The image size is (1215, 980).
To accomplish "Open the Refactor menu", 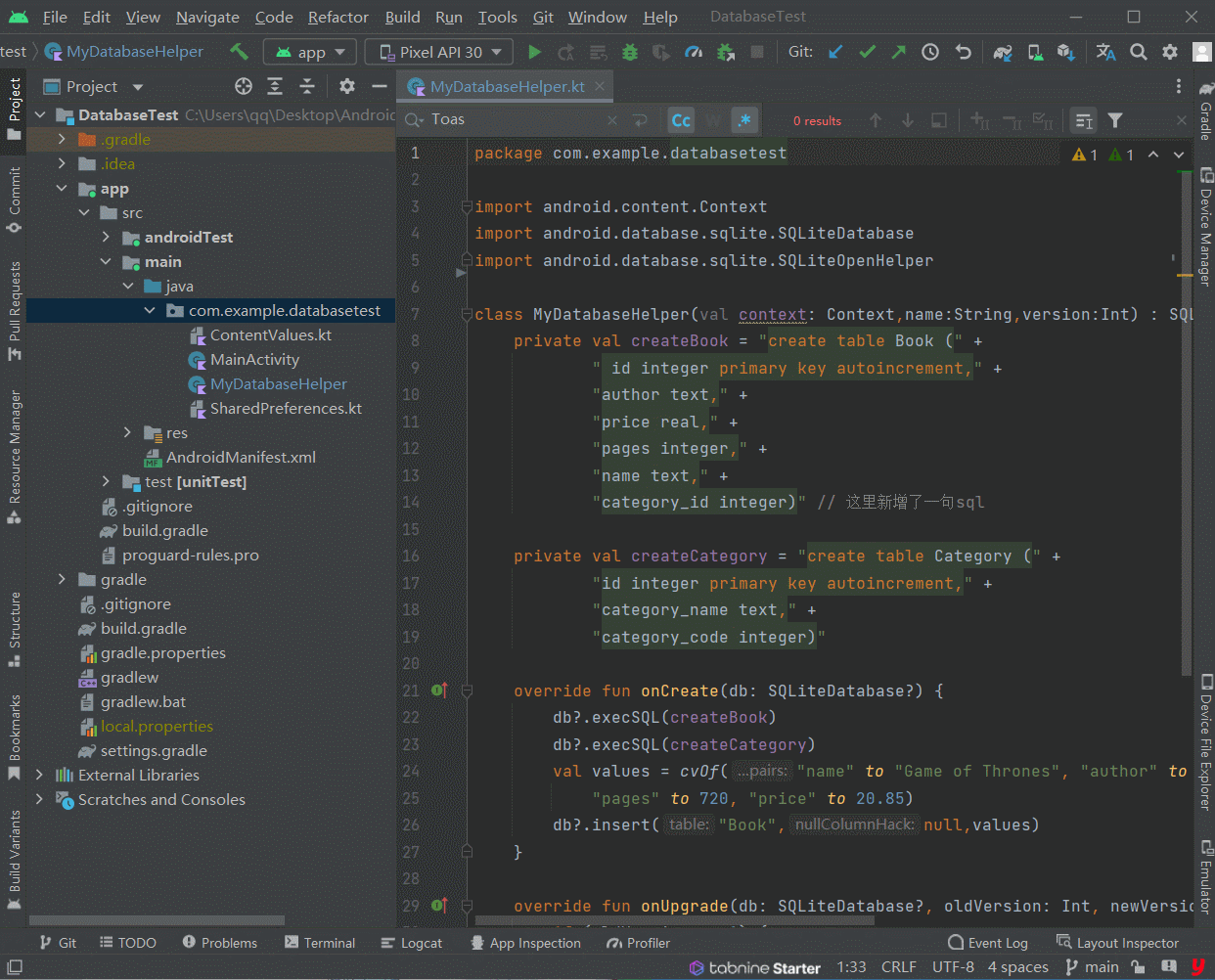I will coord(337,17).
